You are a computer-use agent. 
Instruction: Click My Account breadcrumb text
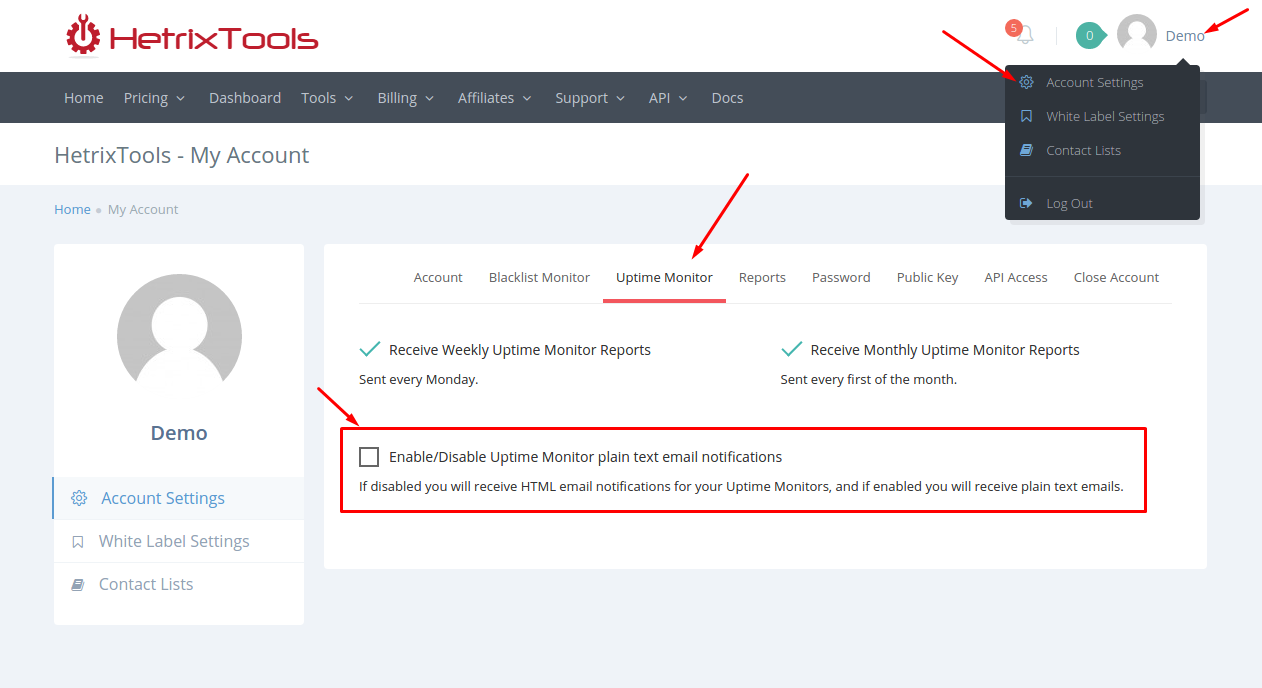(x=143, y=209)
